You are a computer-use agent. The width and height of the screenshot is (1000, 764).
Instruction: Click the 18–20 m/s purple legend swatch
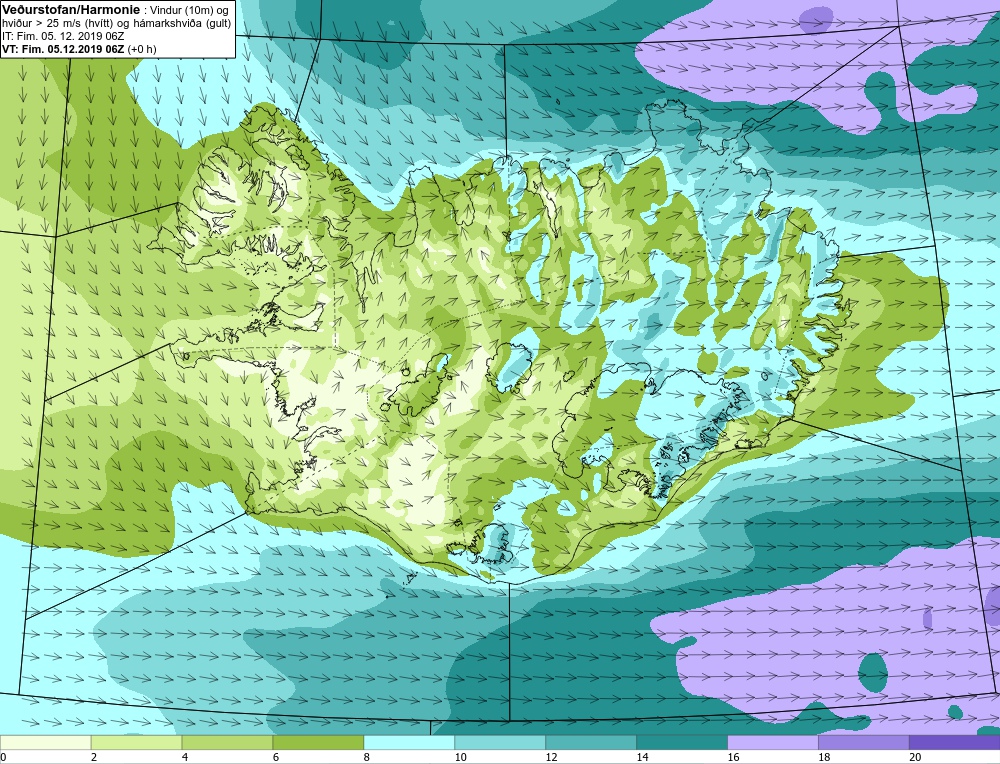tap(864, 742)
